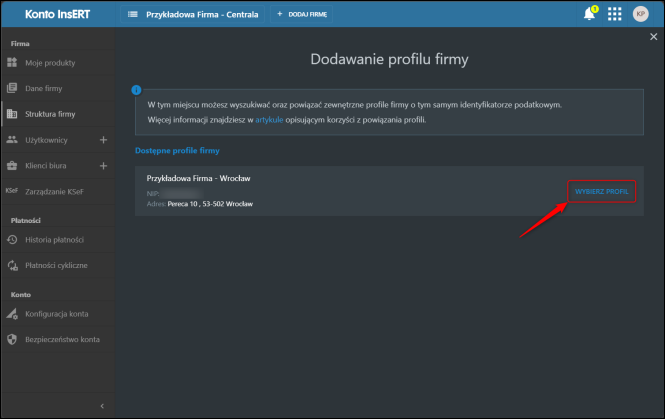Collapse the left sidebar with chevron
Viewport: 665px width, 419px height.
(x=103, y=405)
